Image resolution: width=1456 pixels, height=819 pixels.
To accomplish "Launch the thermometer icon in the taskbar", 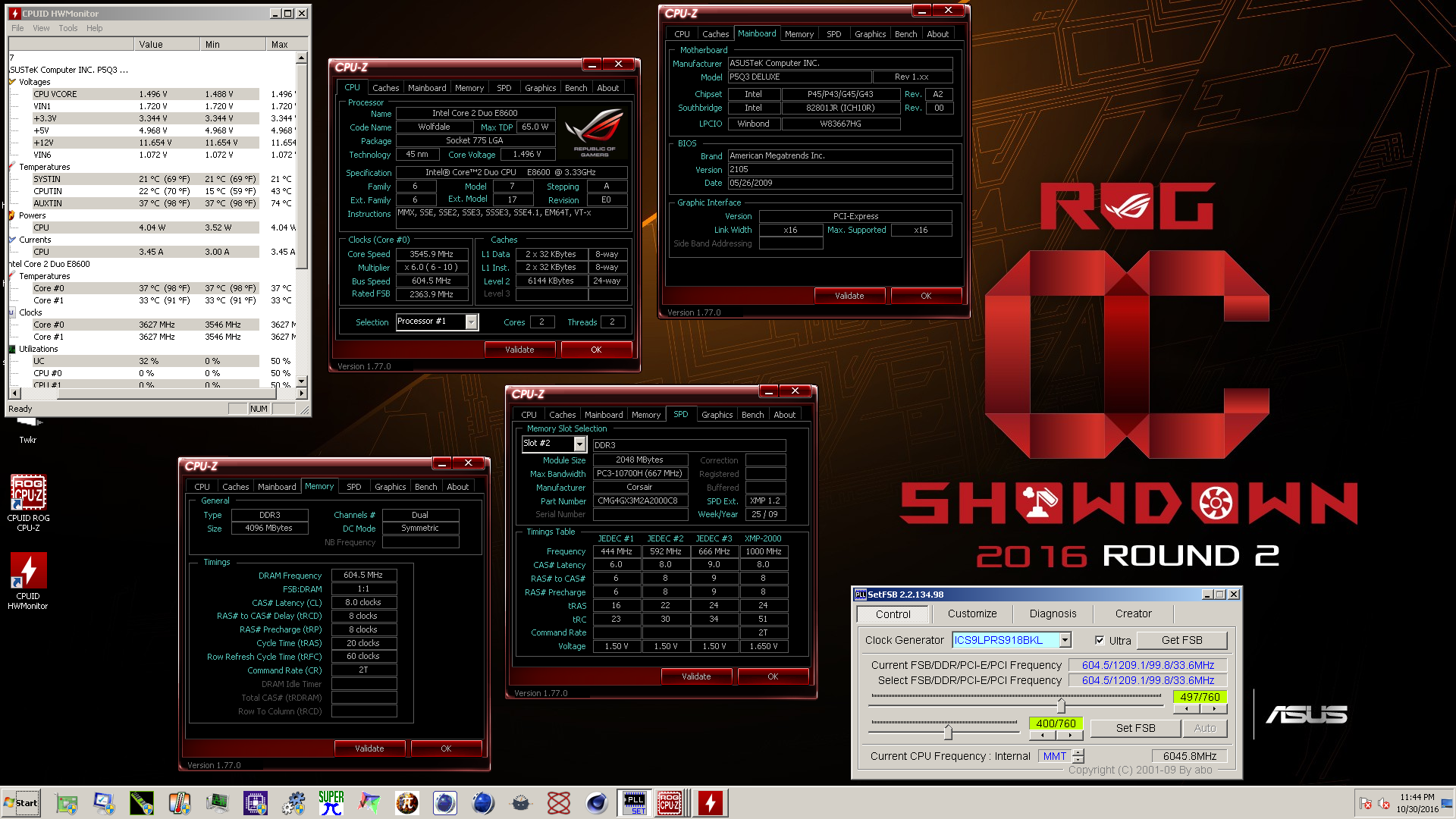I will click(x=180, y=803).
